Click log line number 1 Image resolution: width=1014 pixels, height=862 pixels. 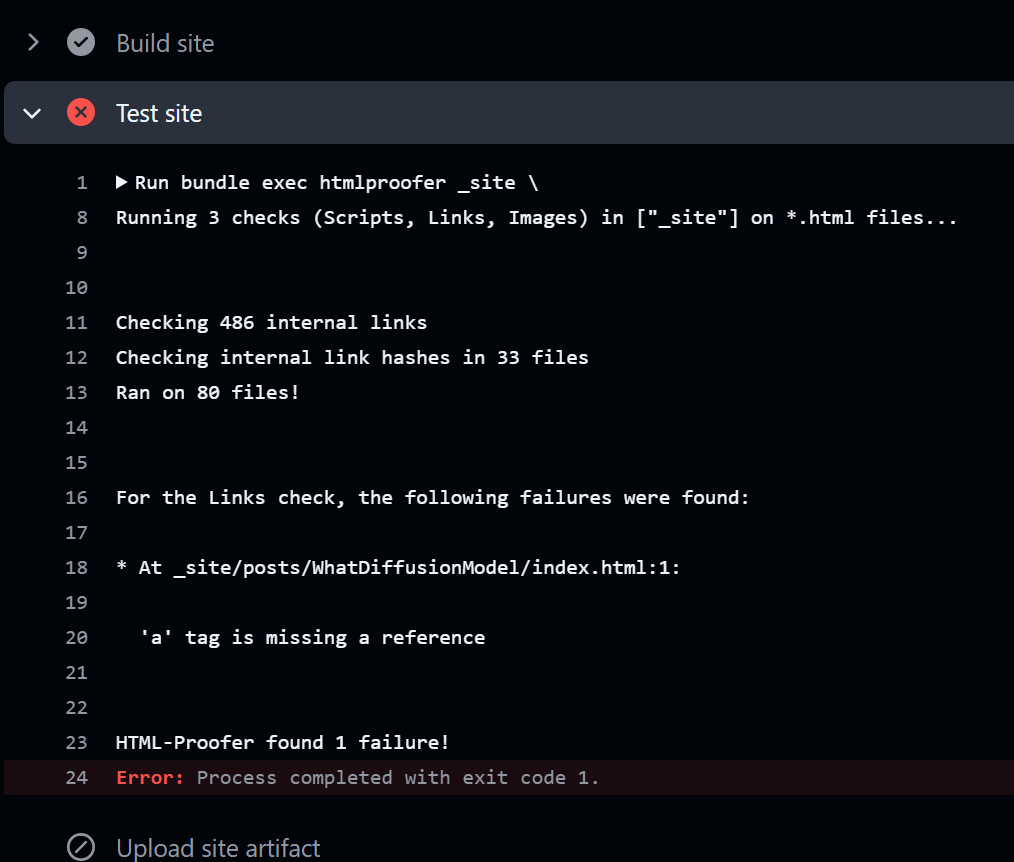[82, 183]
